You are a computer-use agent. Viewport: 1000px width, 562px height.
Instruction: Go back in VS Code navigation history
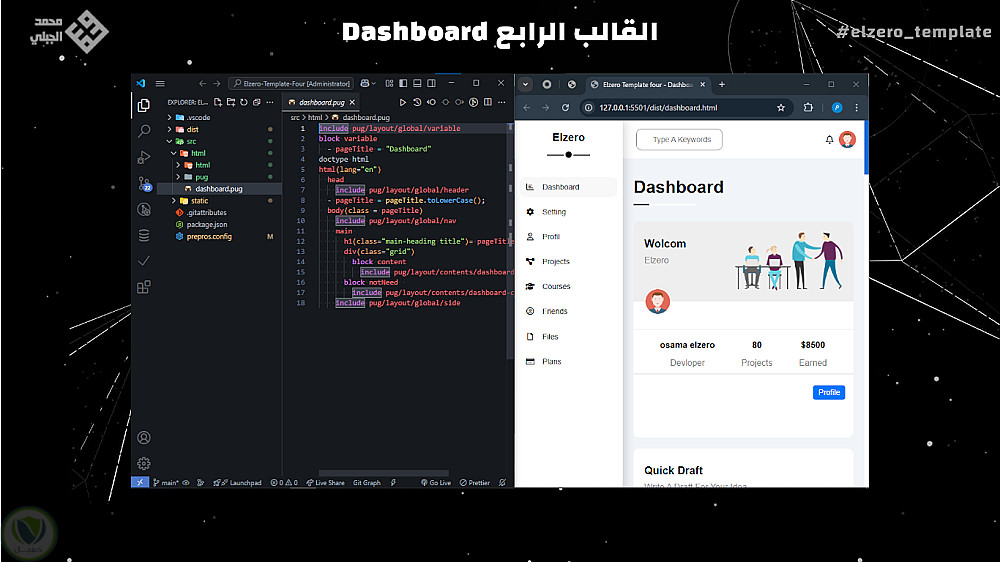pyautogui.click(x=203, y=84)
